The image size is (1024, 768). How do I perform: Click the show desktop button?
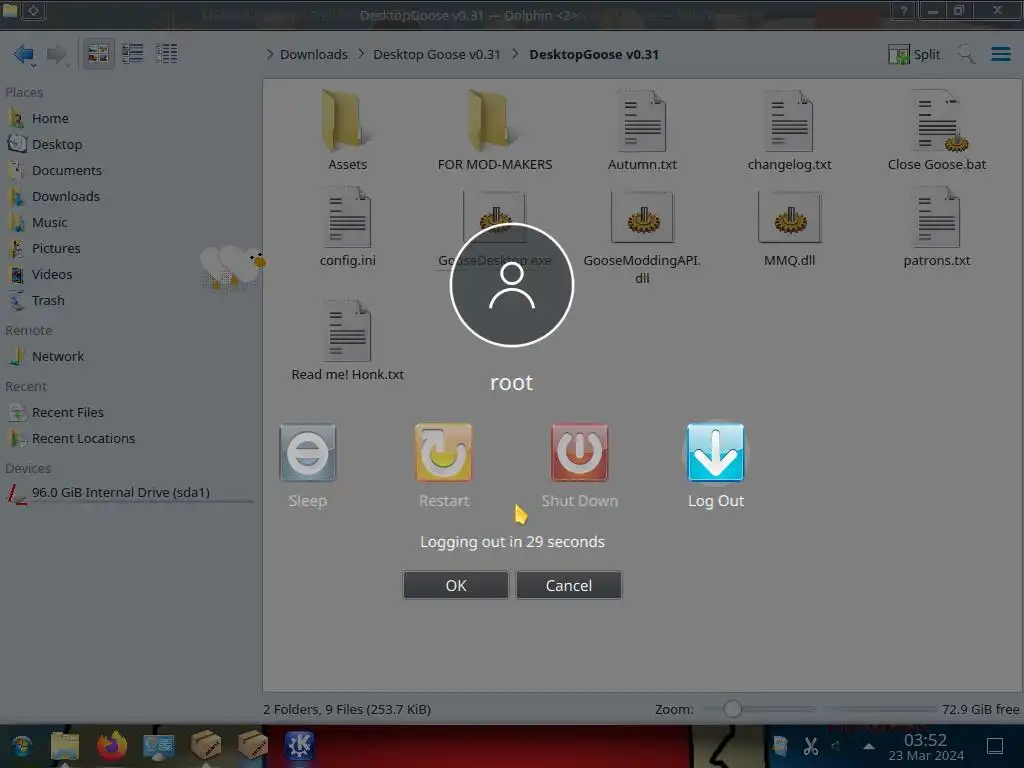[x=995, y=746]
